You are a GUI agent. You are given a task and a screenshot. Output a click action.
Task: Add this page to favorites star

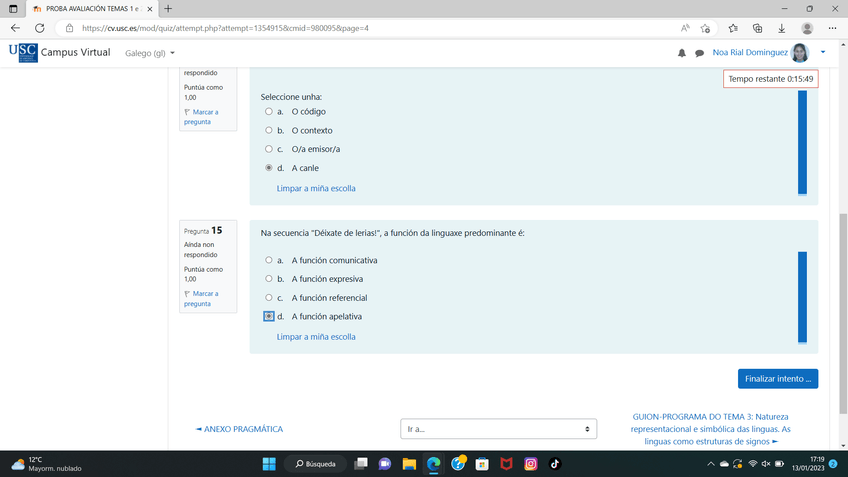pyautogui.click(x=705, y=28)
